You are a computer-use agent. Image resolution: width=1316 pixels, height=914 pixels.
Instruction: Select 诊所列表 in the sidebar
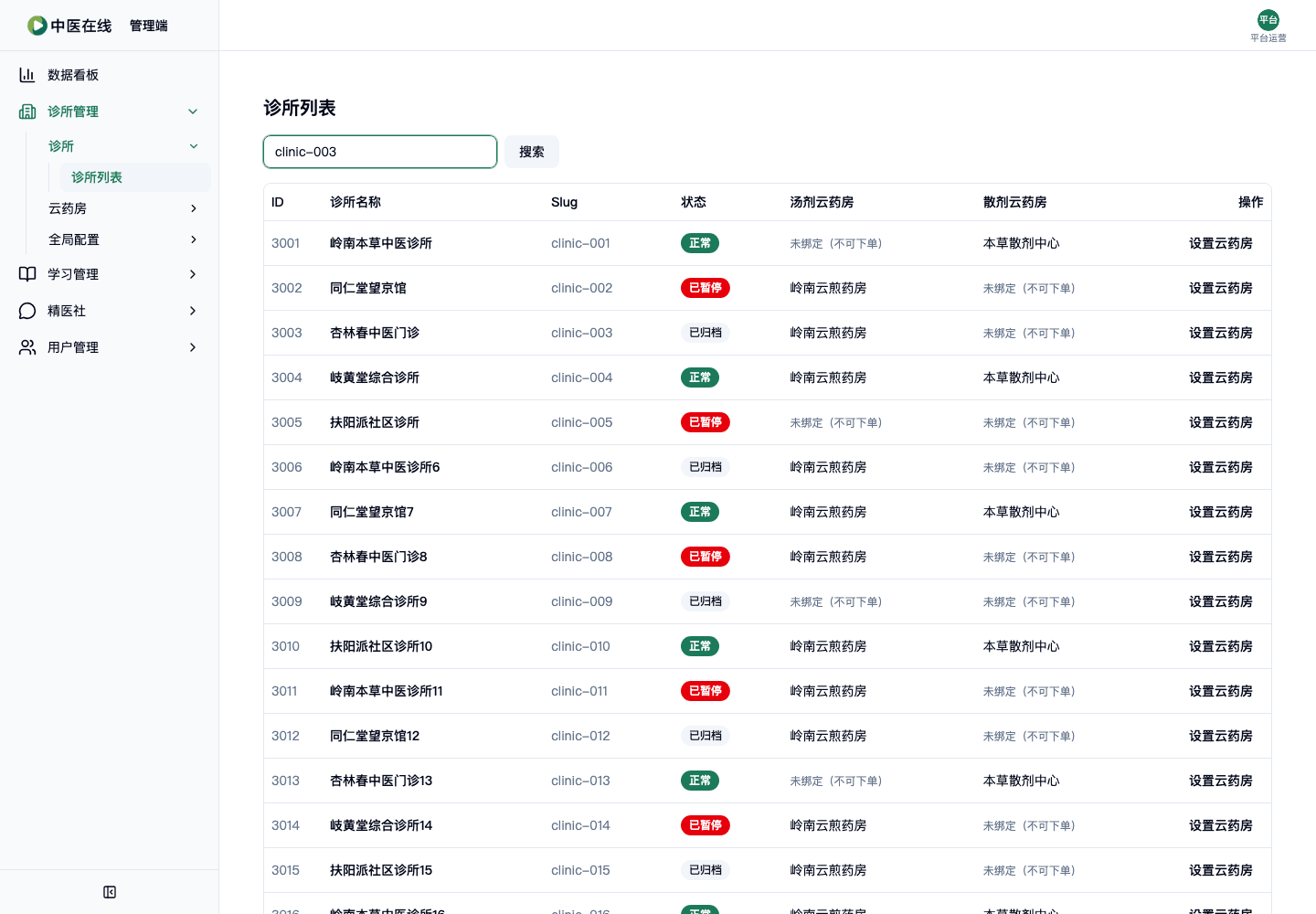(135, 177)
